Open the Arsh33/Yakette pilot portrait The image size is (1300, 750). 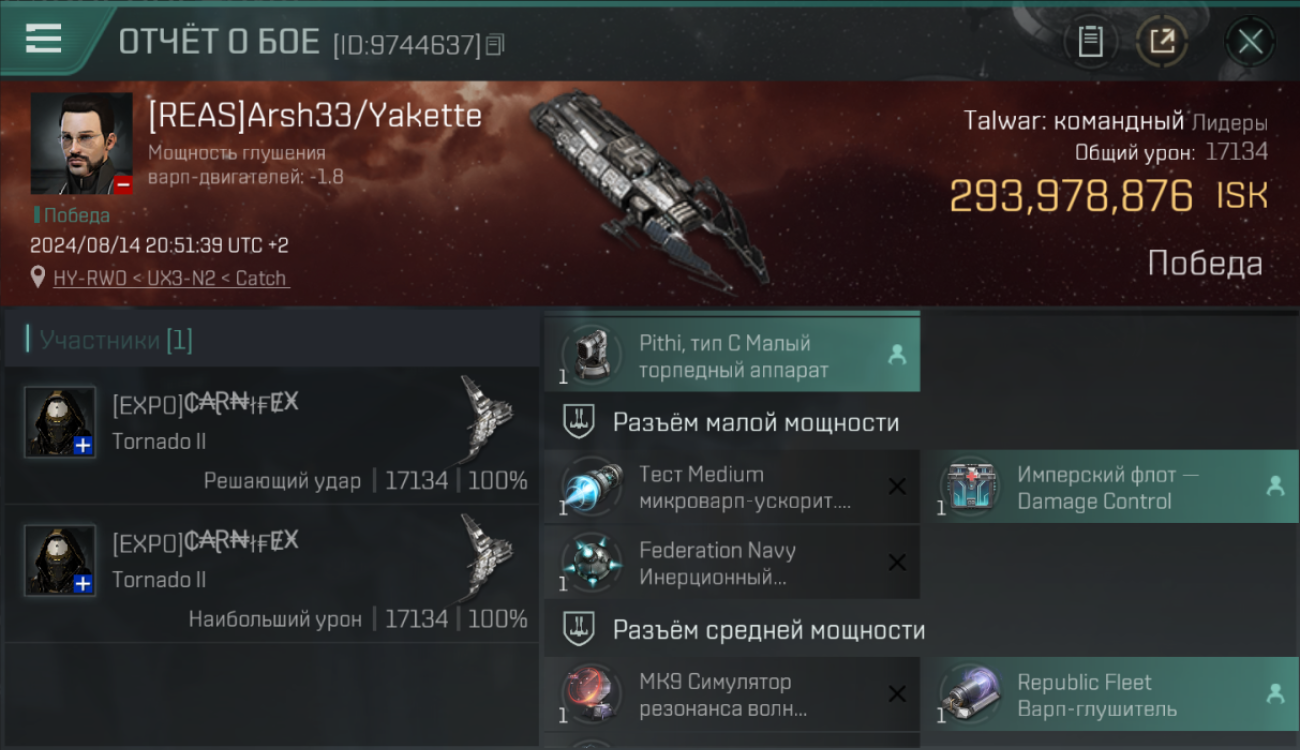(81, 144)
